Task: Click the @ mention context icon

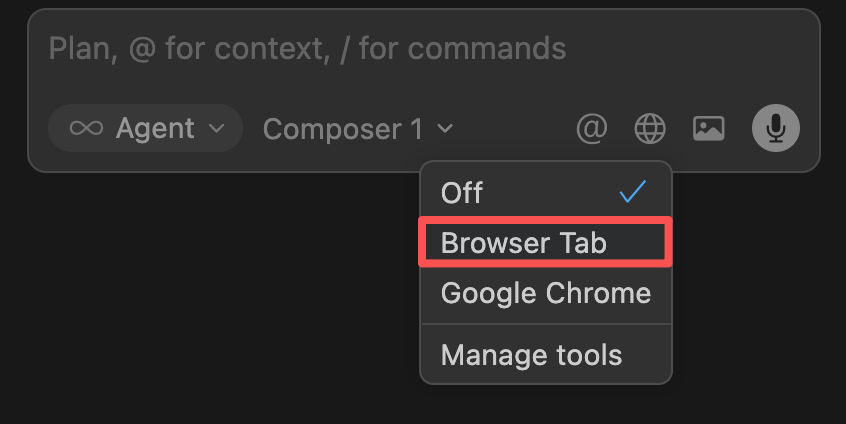Action: point(591,128)
